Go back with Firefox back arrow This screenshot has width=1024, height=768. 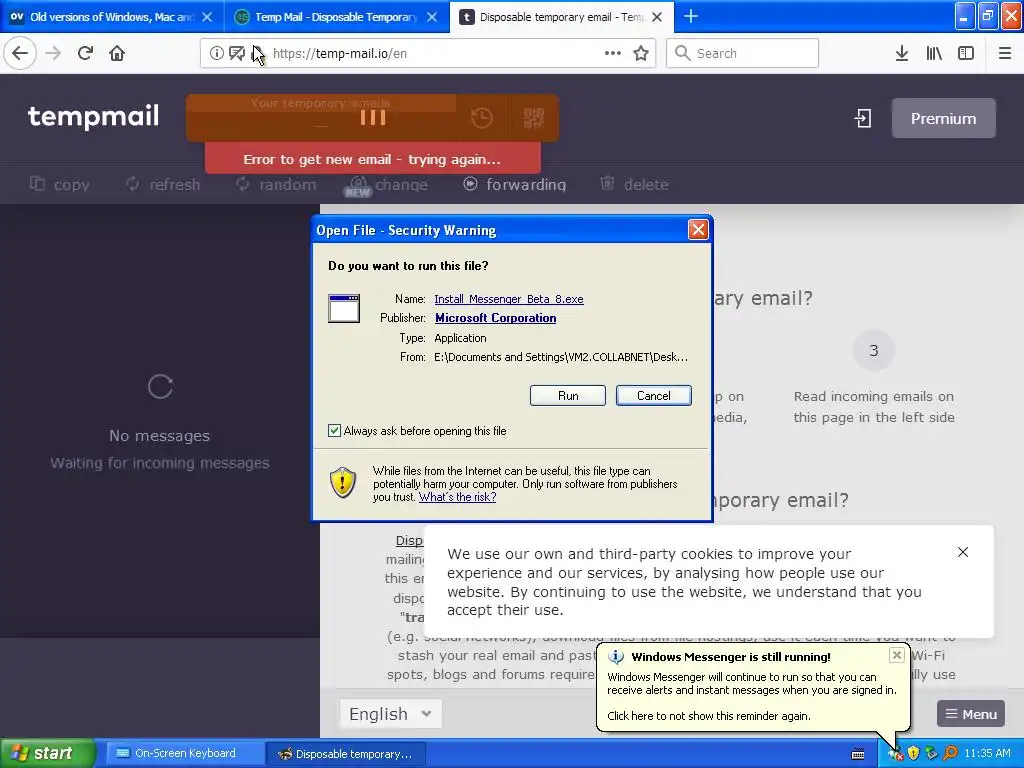20,53
